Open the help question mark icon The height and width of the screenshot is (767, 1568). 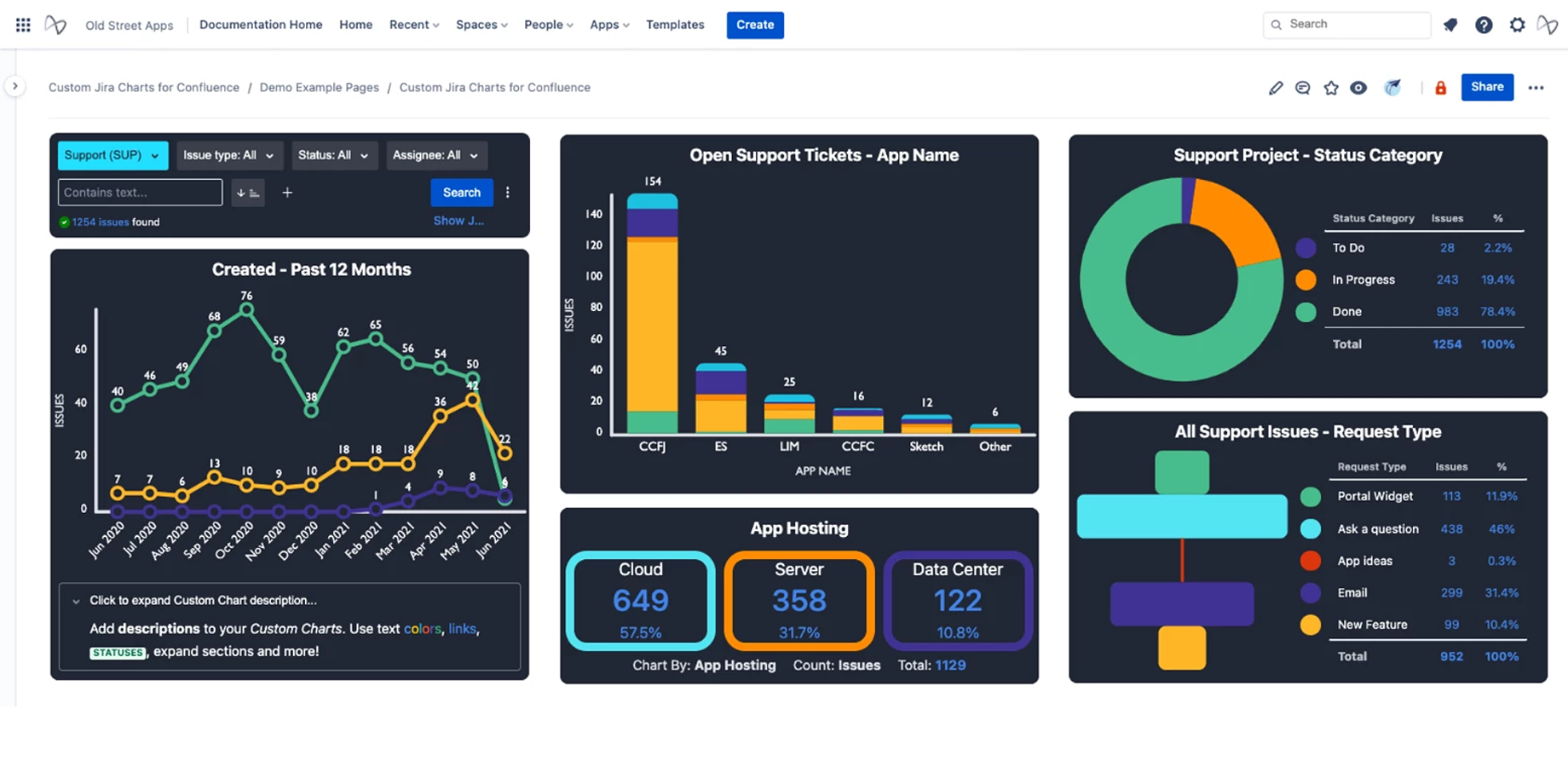[x=1484, y=25]
